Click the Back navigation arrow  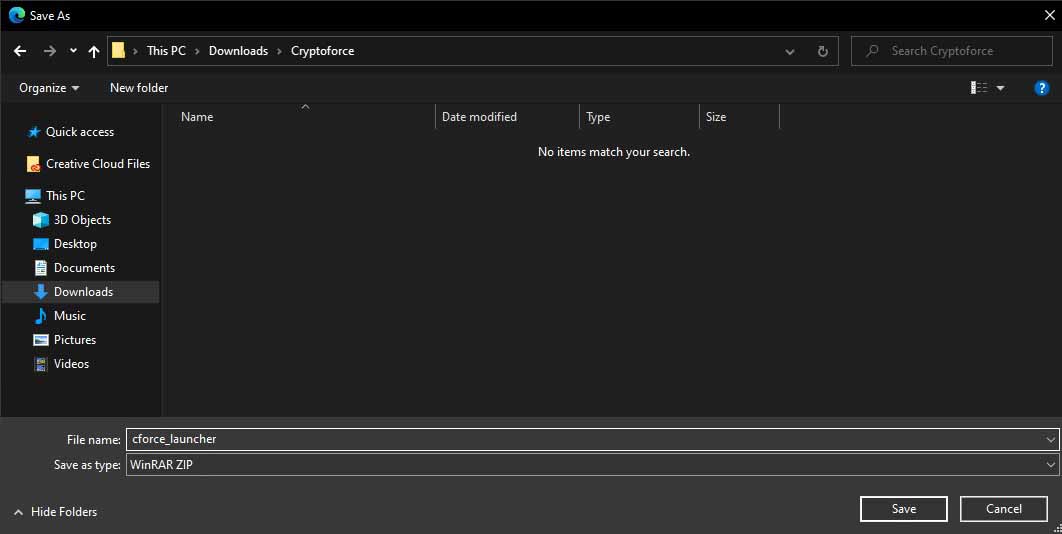(x=20, y=51)
